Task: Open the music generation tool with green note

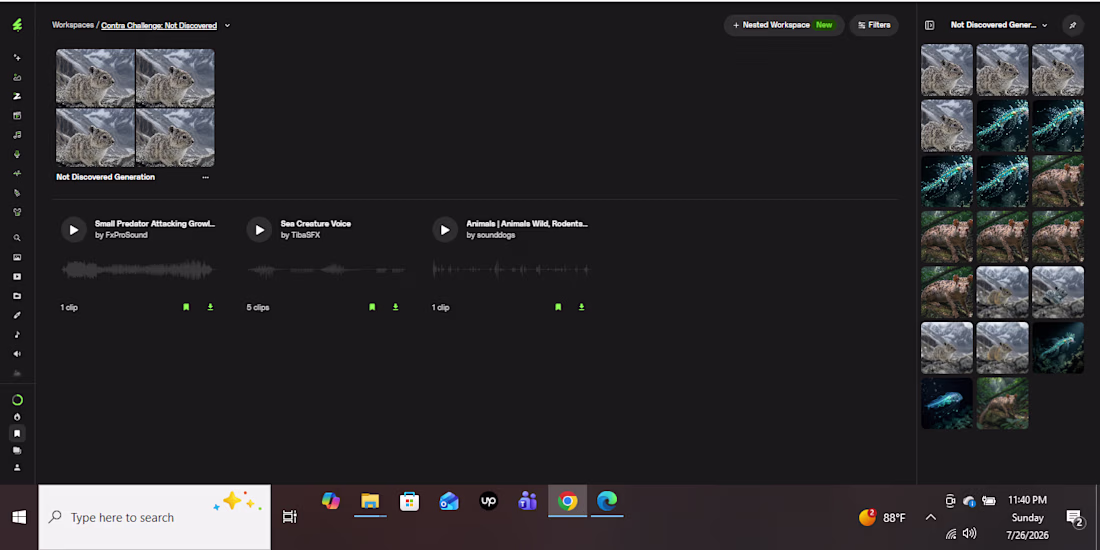Action: (x=18, y=135)
